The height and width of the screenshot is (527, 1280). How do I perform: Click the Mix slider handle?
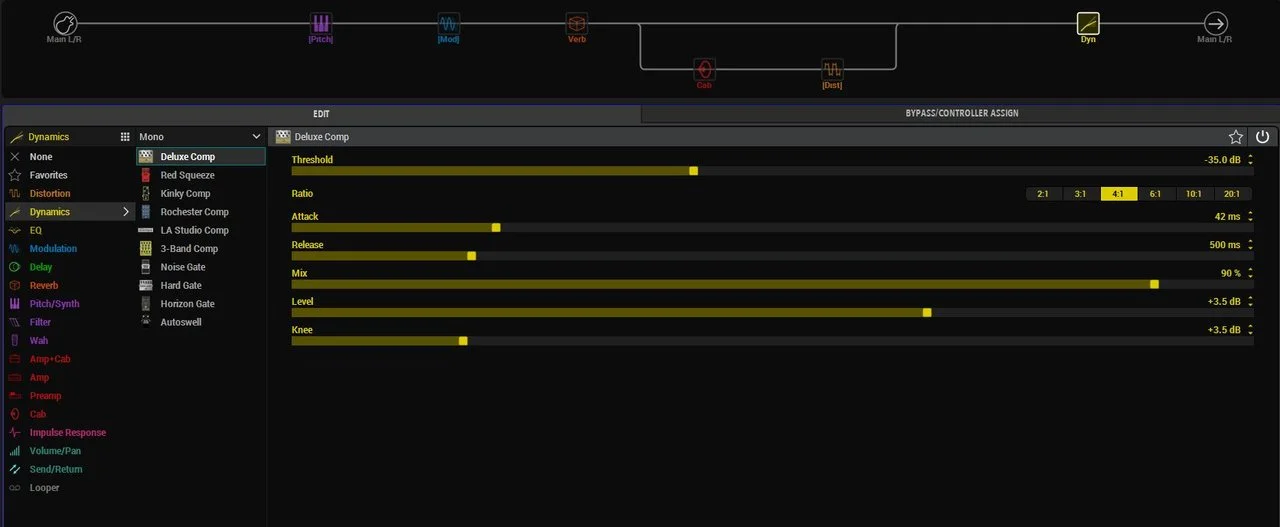coord(1154,284)
